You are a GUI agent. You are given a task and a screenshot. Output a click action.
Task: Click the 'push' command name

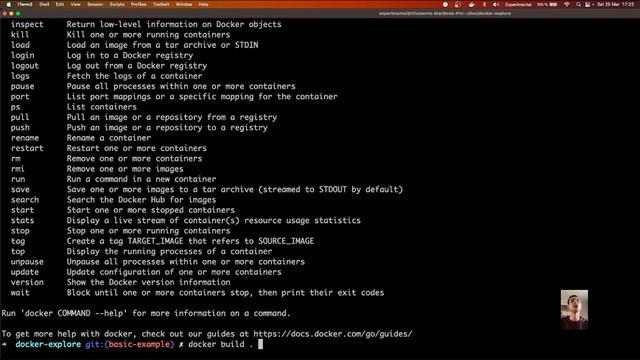tap(20, 128)
